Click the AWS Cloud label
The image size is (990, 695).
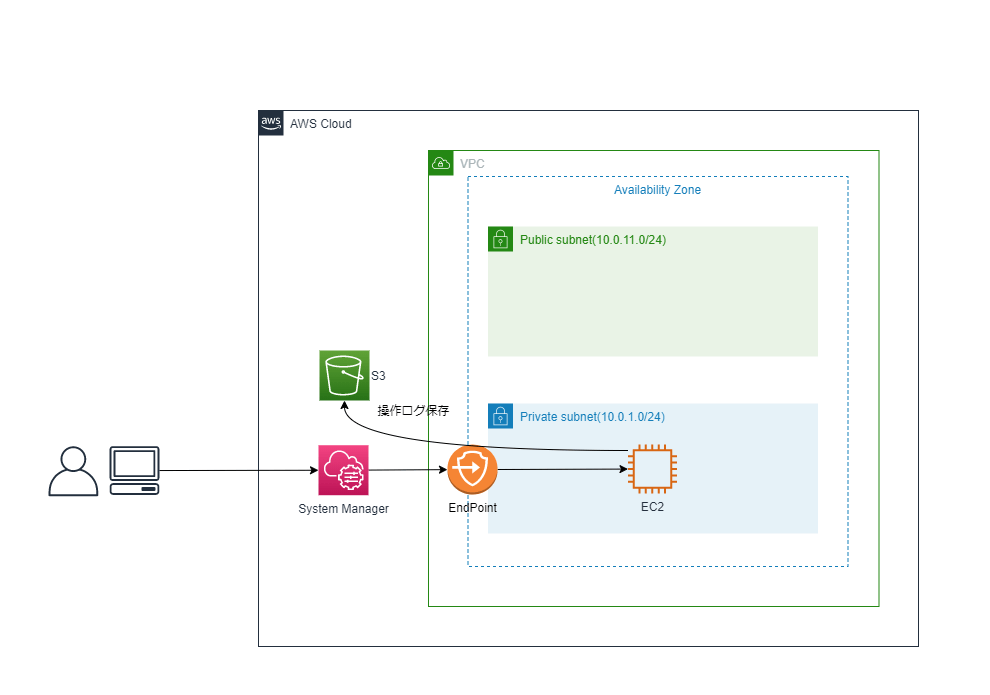pos(321,124)
